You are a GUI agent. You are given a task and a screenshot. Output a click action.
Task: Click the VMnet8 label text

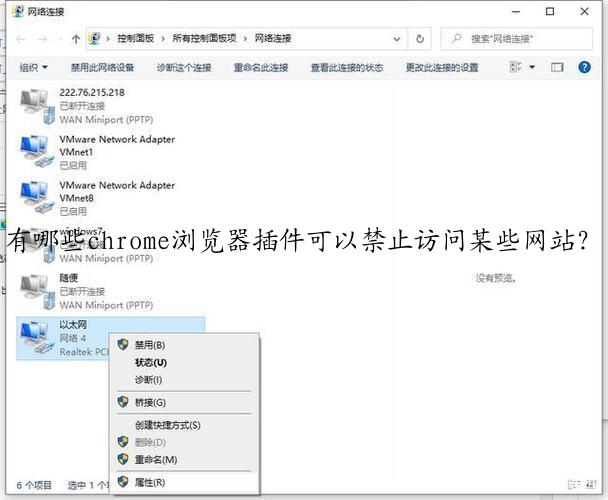coord(76,198)
